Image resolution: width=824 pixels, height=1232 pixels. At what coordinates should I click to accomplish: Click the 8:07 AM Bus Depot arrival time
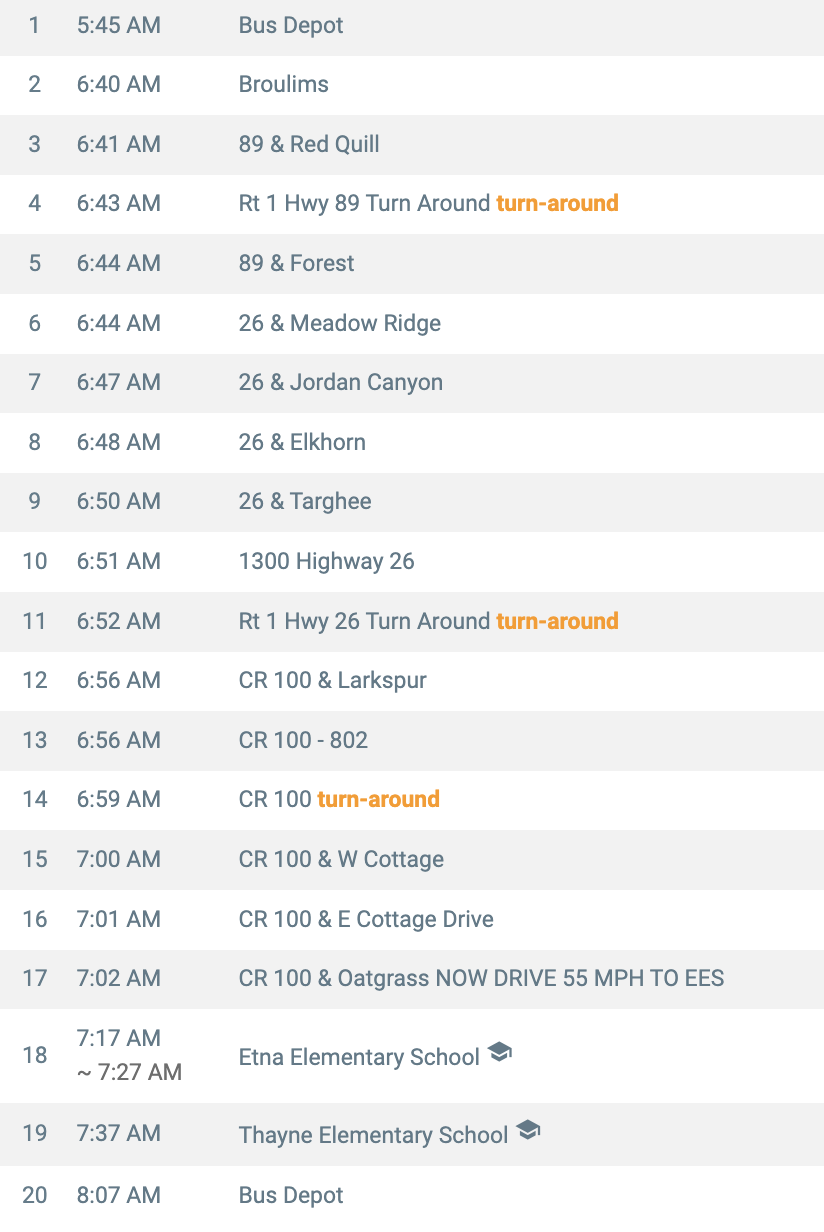click(x=118, y=1195)
